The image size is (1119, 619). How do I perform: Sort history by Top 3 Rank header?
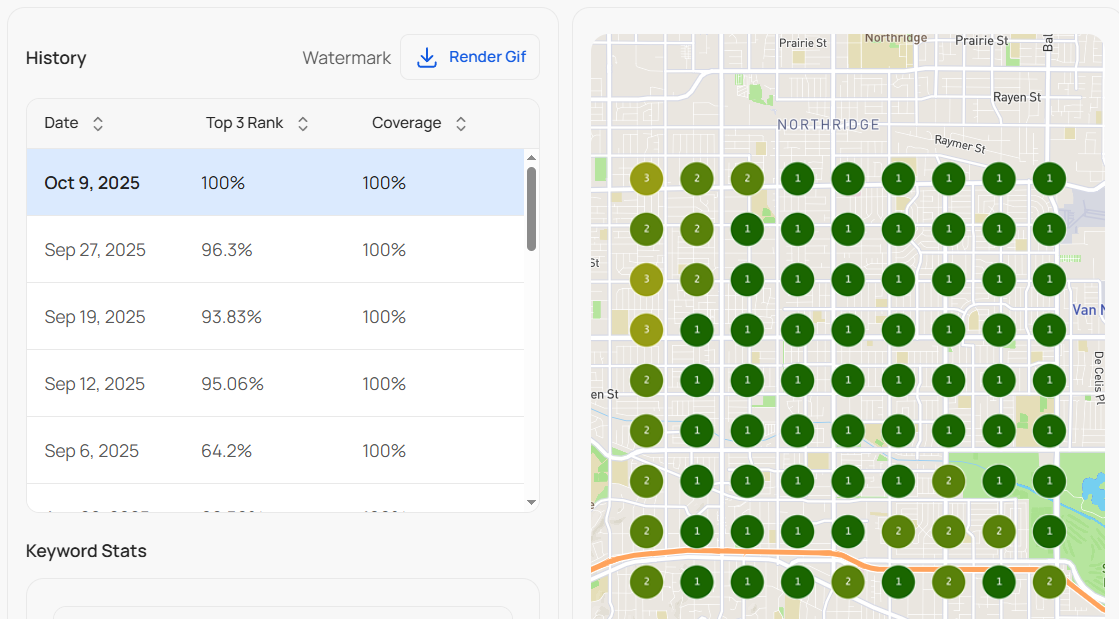coord(244,123)
